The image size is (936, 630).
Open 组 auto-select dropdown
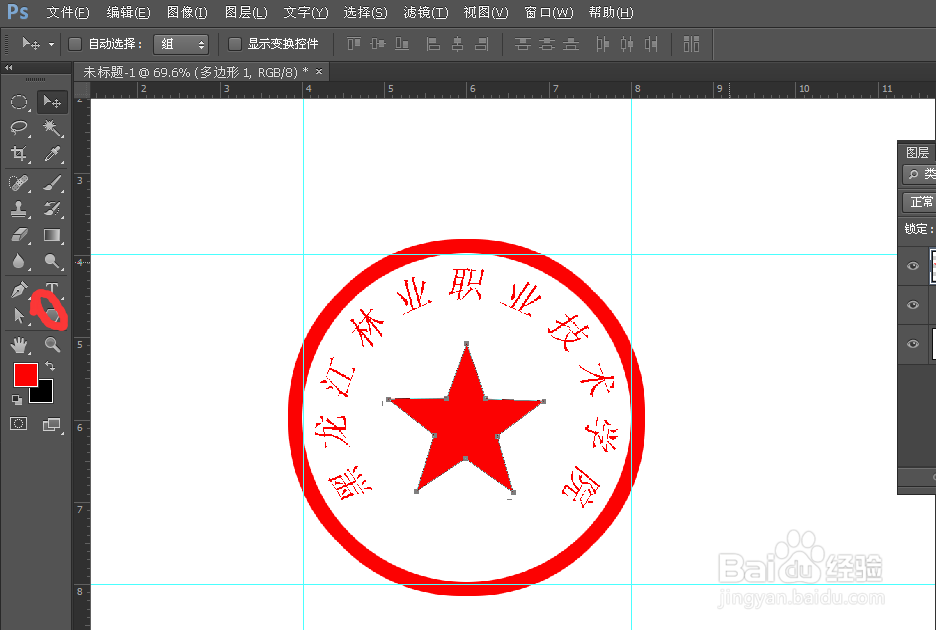click(181, 44)
